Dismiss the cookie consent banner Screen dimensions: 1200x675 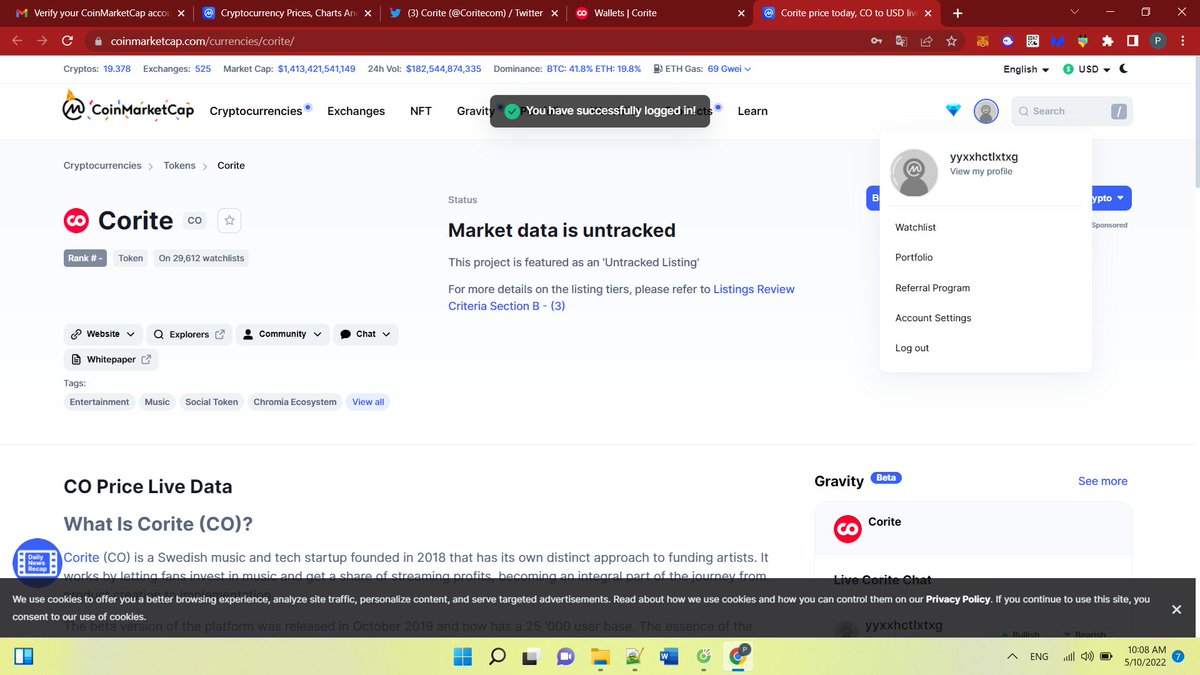[1176, 609]
